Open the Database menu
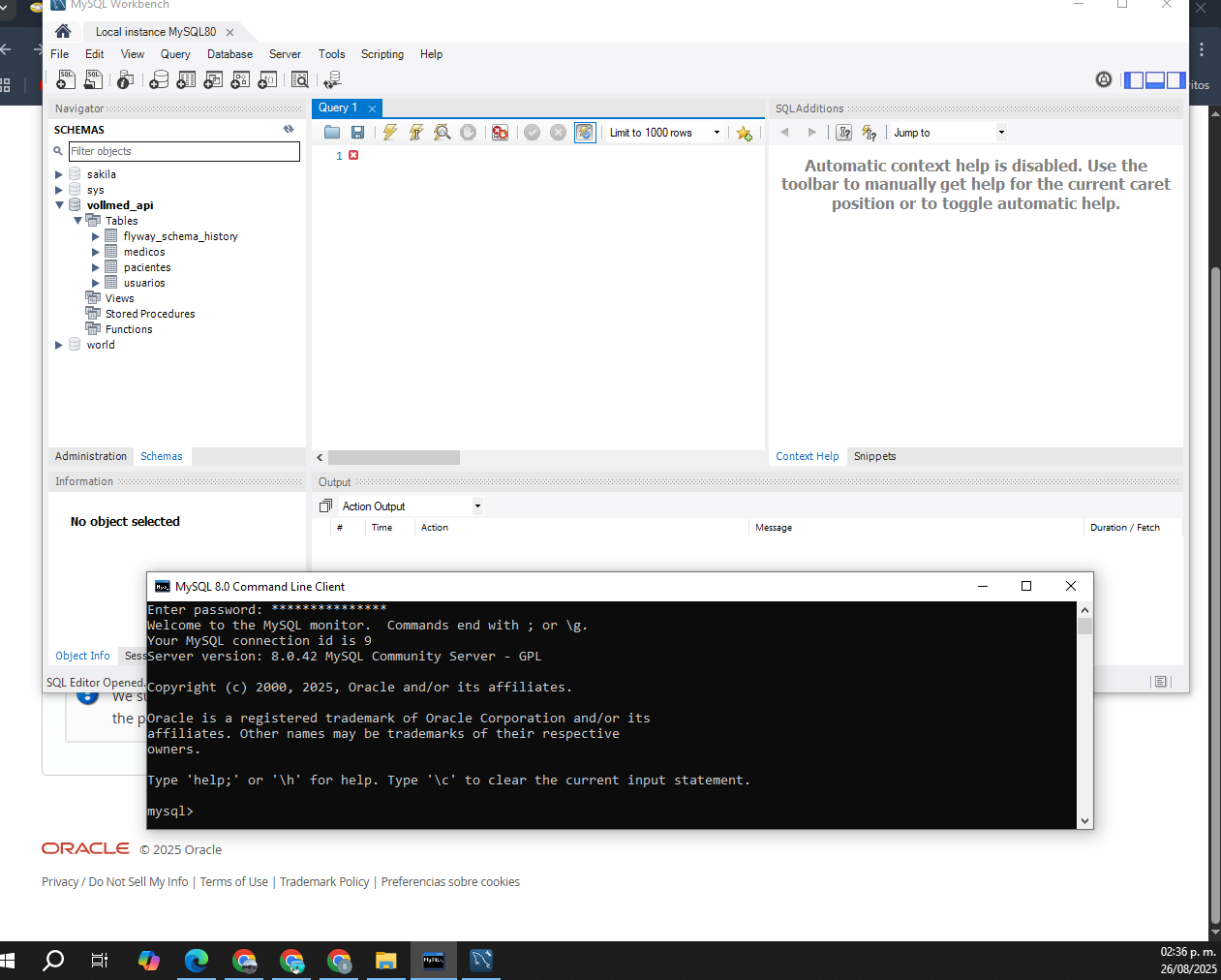 [229, 54]
